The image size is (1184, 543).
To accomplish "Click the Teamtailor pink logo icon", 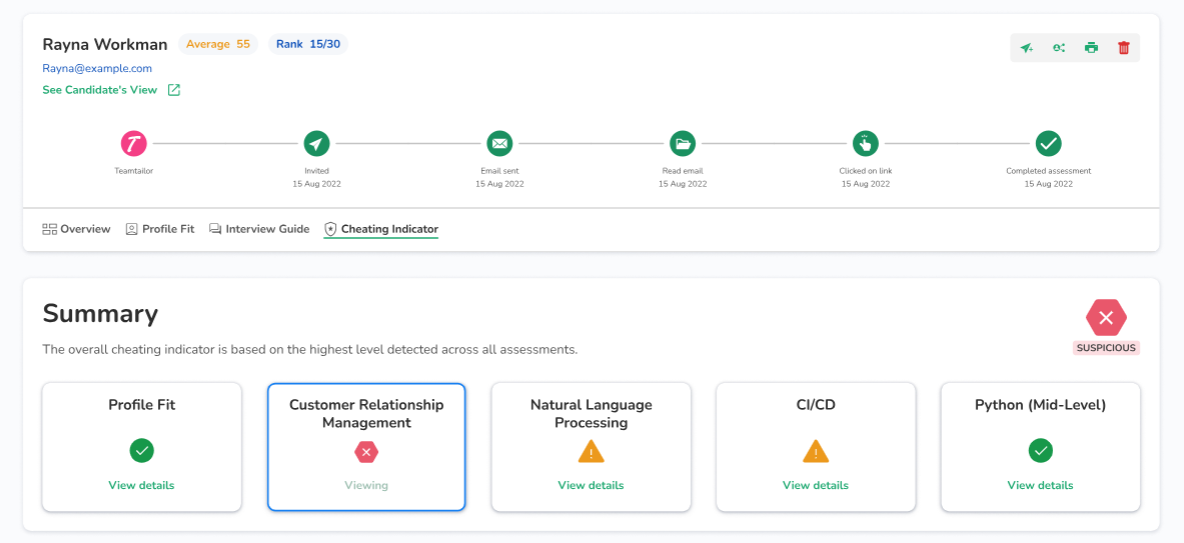I will (134, 144).
